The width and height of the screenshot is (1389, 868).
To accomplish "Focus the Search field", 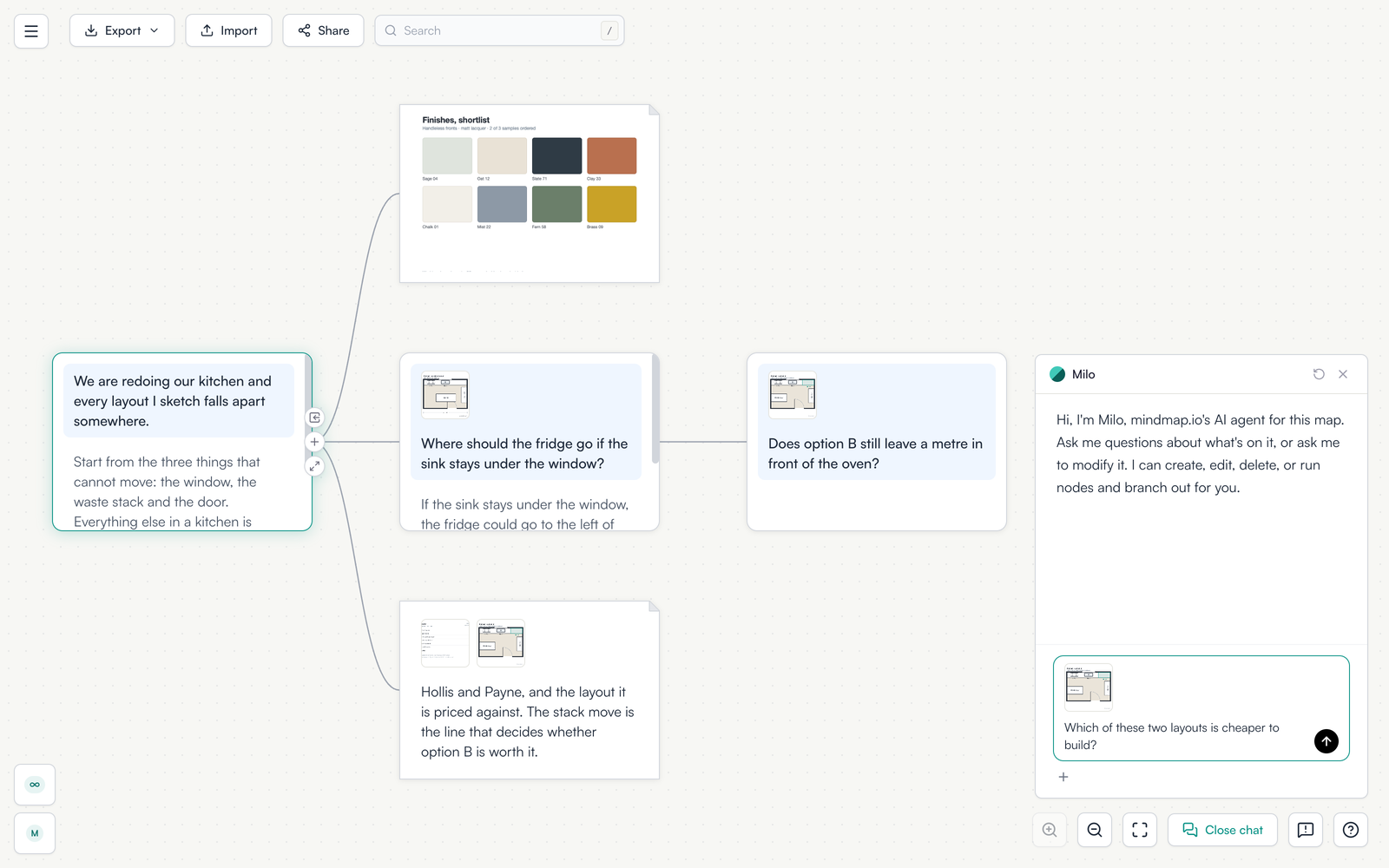I will coord(499,30).
